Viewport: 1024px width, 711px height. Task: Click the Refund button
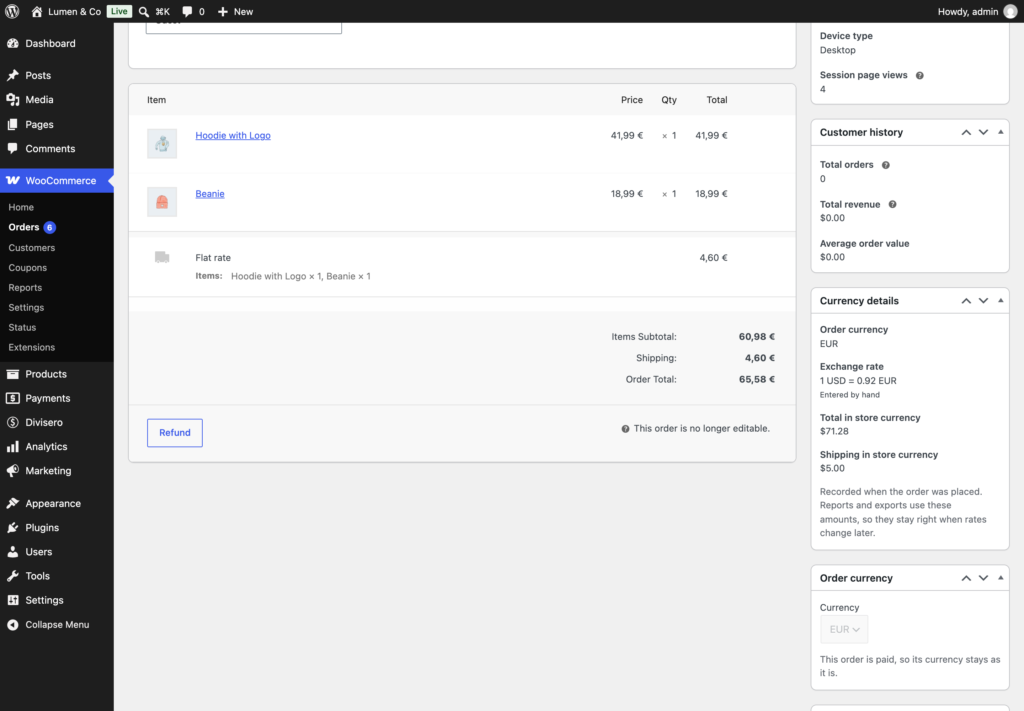click(174, 433)
